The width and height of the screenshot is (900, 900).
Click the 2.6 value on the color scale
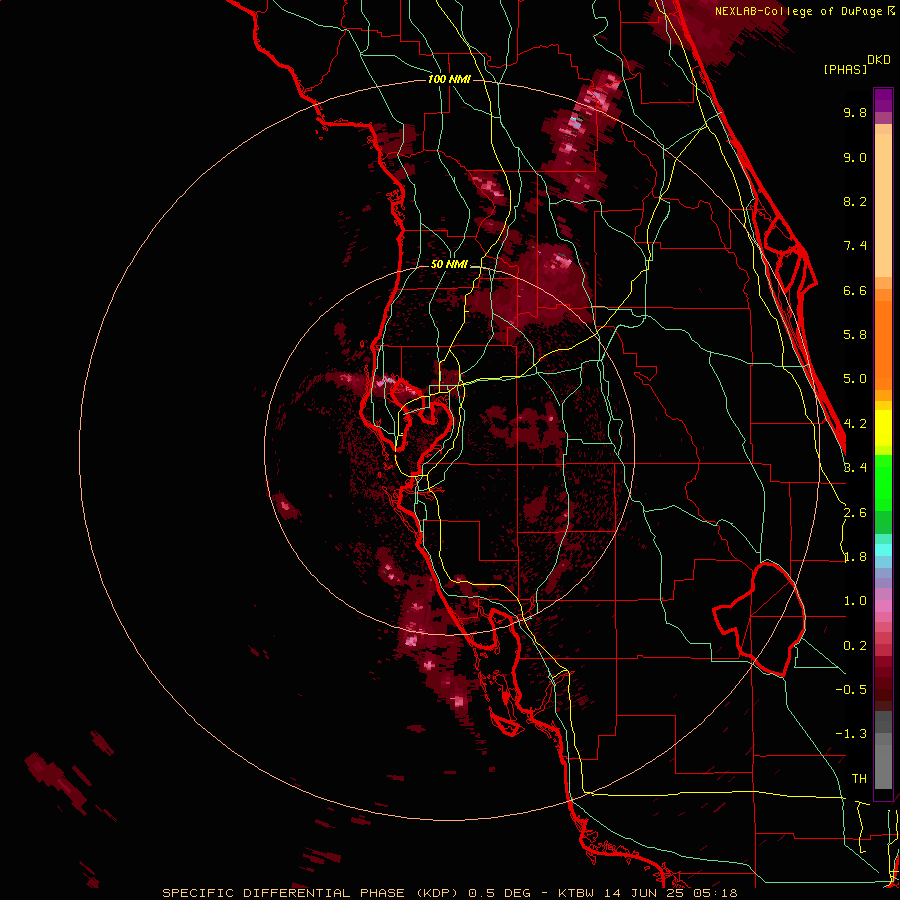(x=855, y=513)
